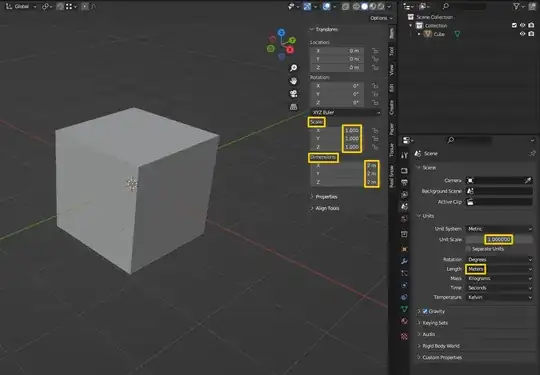Open the Render properties tab icon

coord(405,171)
